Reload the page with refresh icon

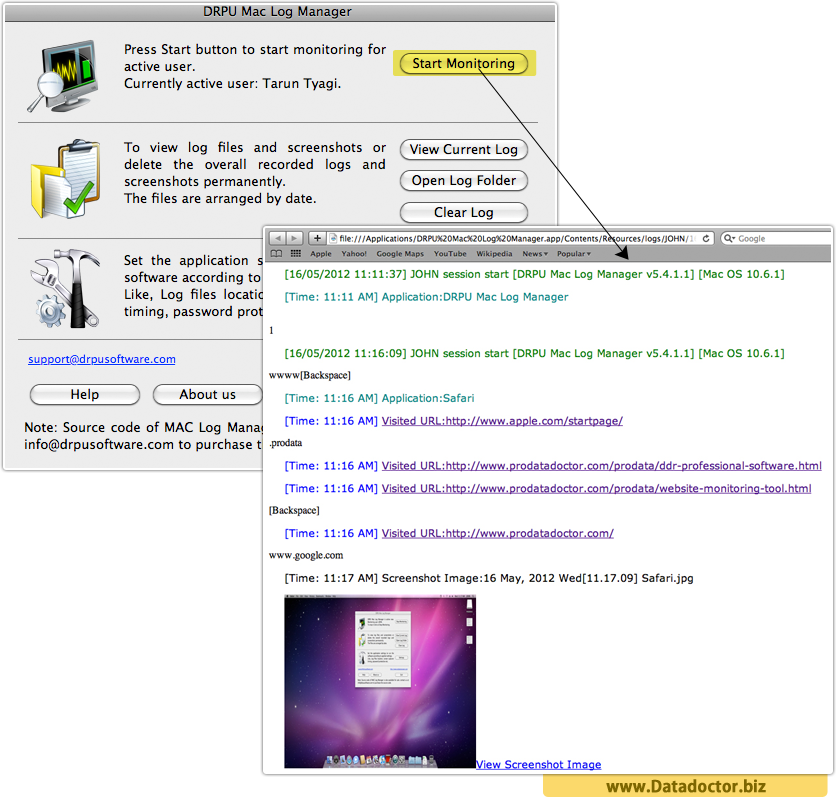[x=706, y=238]
